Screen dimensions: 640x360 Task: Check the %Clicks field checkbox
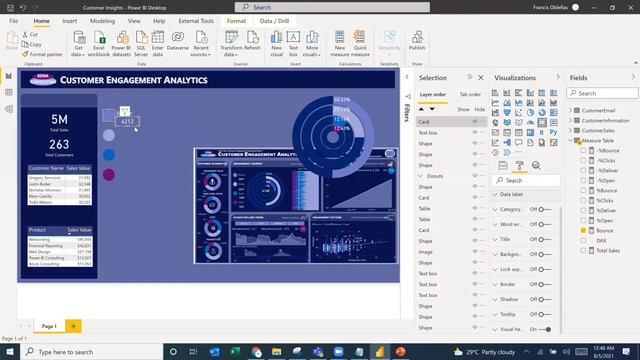[x=583, y=200]
